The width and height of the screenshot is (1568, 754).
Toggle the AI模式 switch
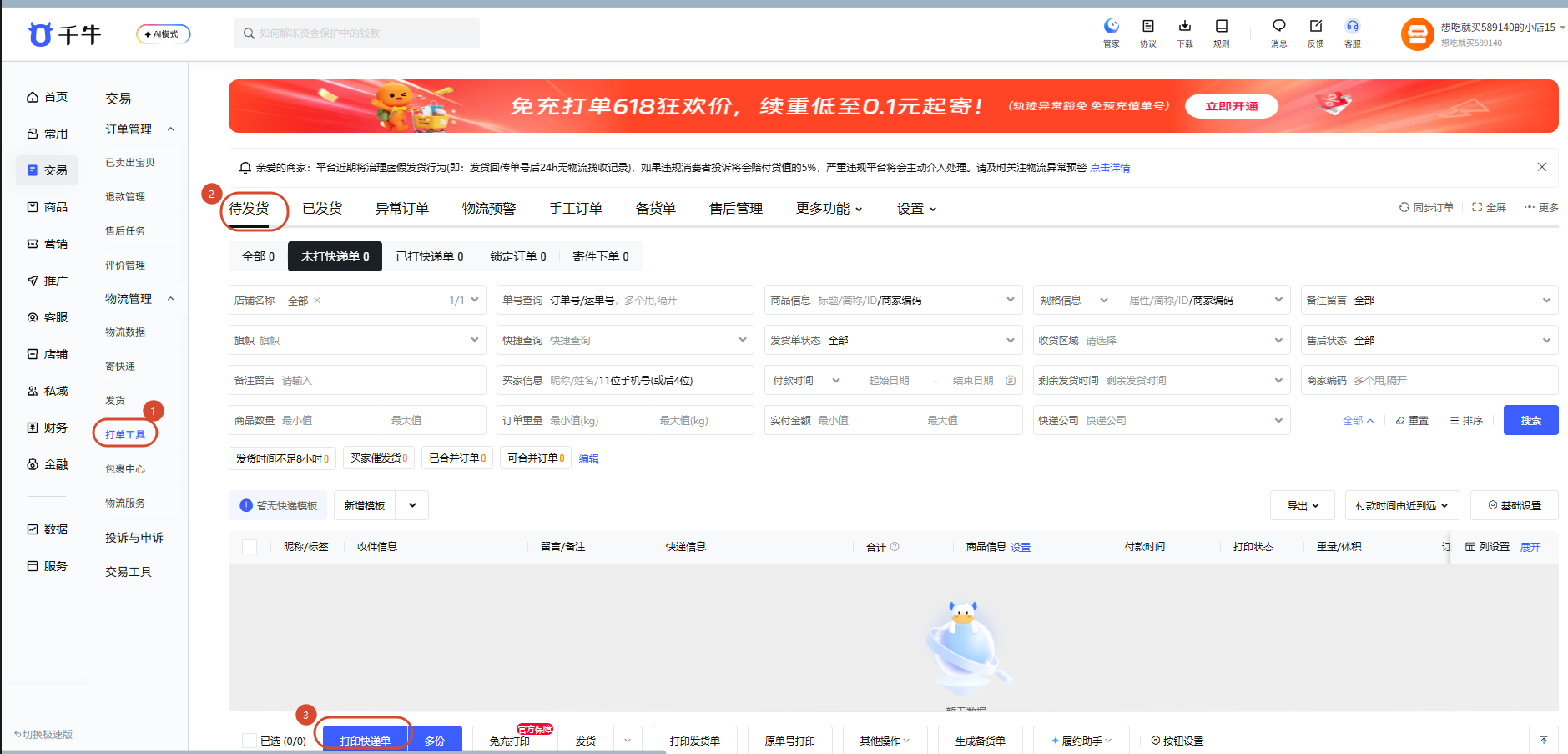164,34
